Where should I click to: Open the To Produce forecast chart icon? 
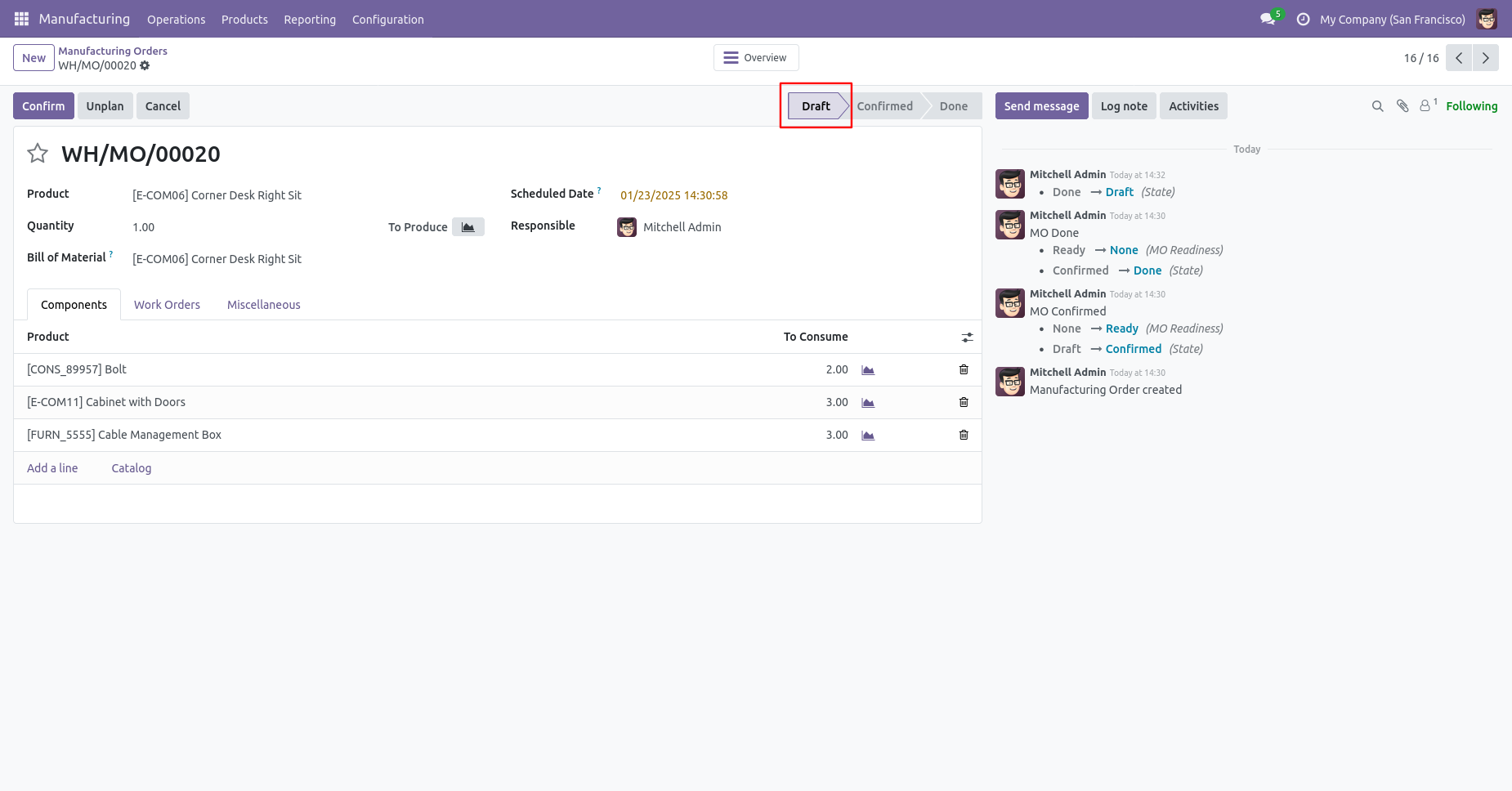click(468, 227)
